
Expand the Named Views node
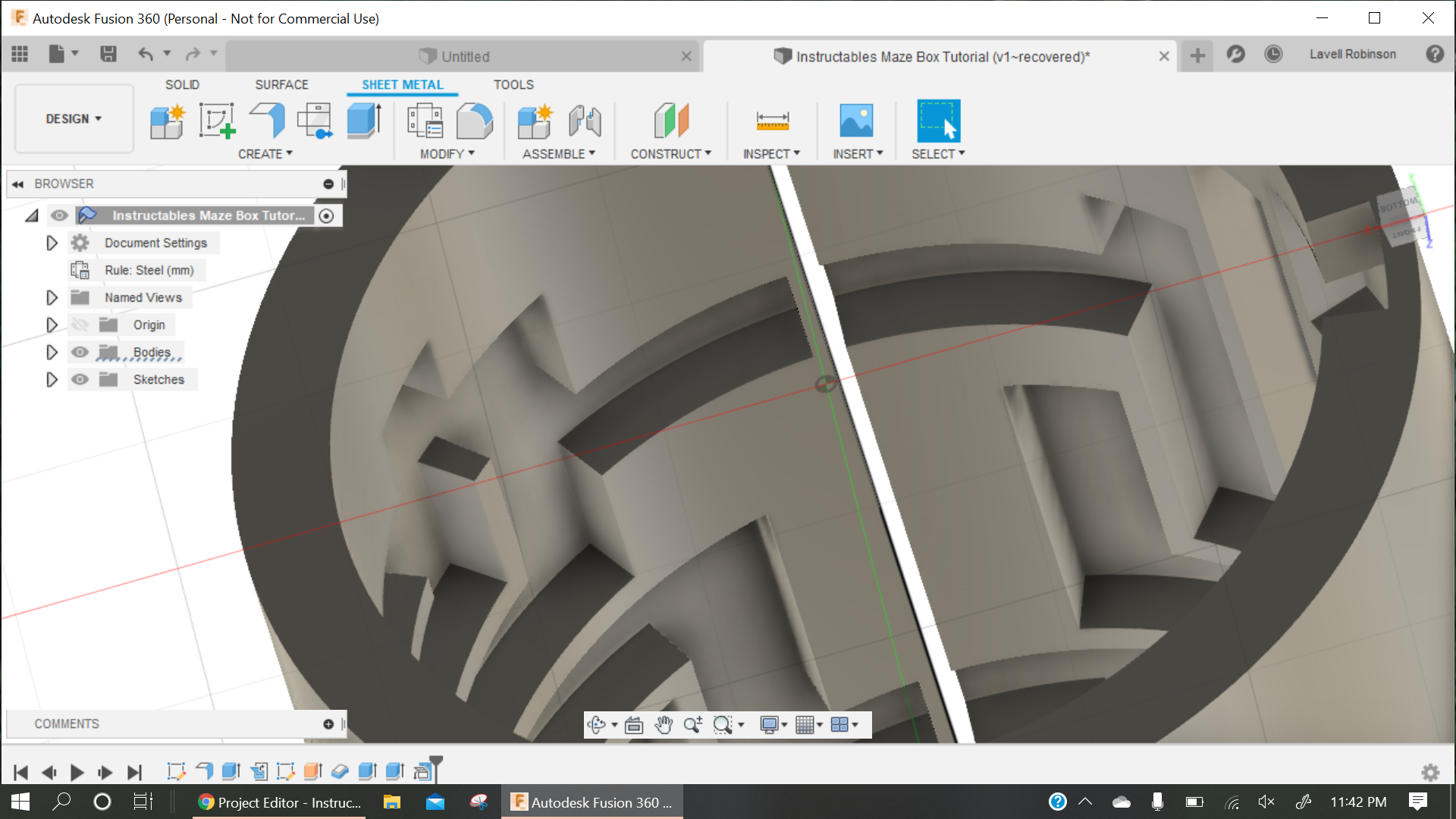52,297
